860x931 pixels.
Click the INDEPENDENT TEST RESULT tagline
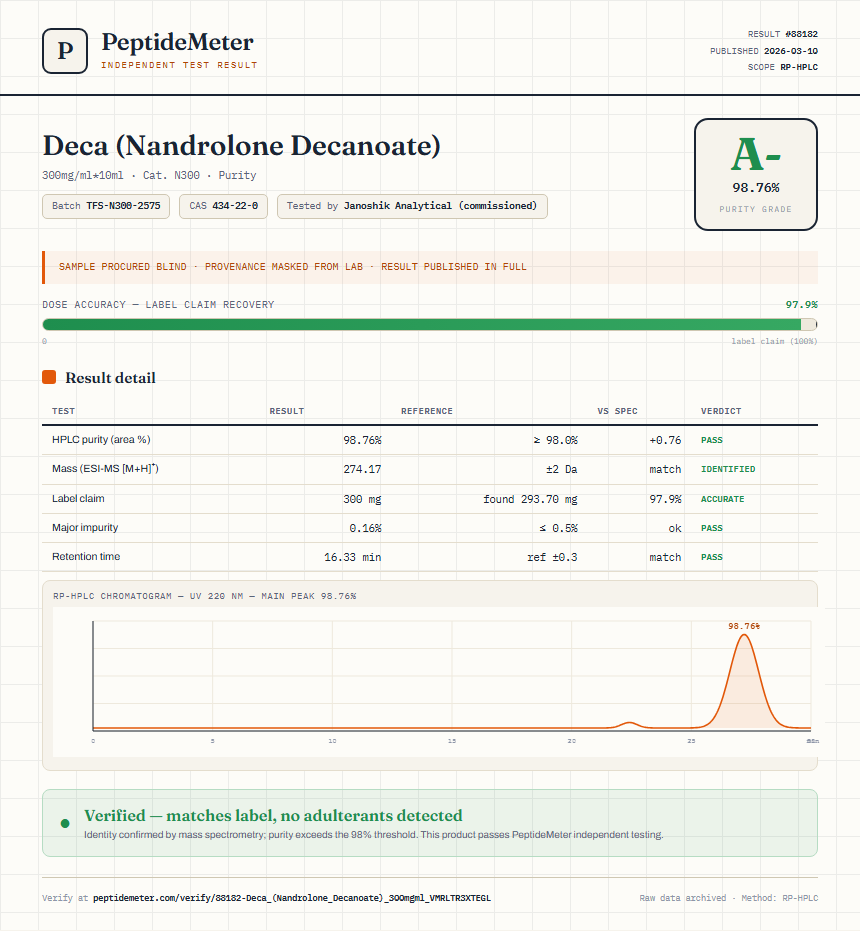tap(179, 65)
